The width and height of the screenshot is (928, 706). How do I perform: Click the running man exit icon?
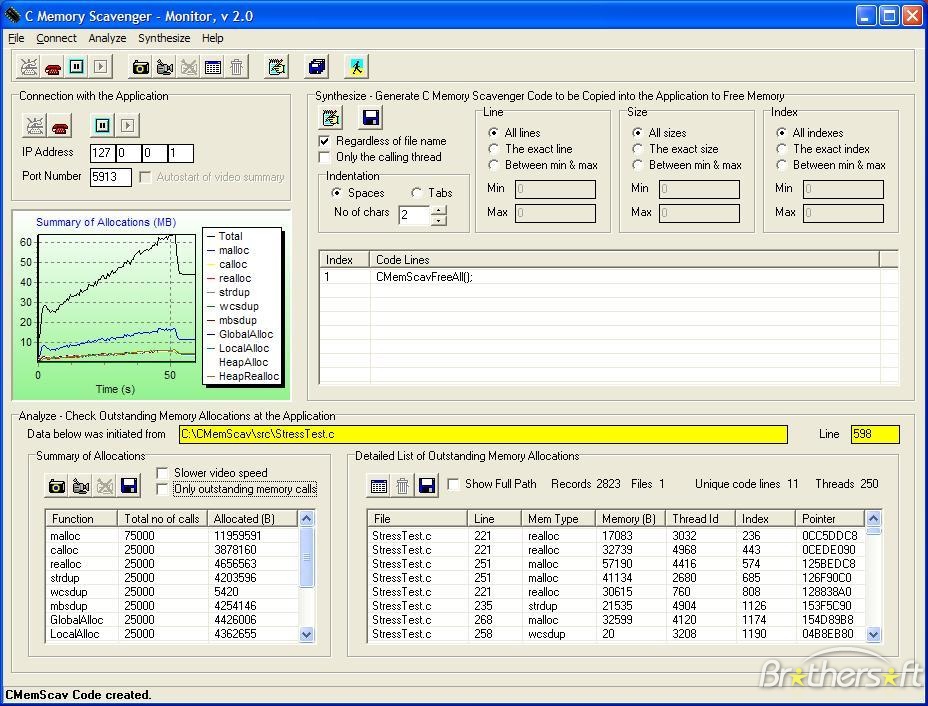356,67
